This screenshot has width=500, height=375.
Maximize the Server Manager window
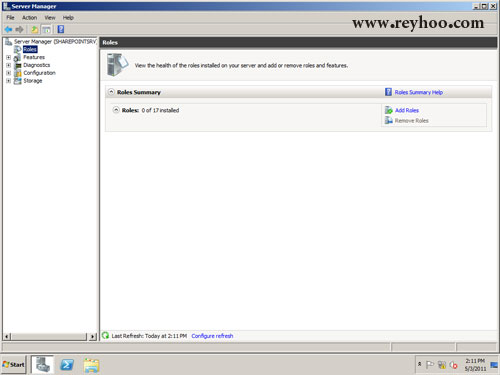pyautogui.click(x=485, y=6)
